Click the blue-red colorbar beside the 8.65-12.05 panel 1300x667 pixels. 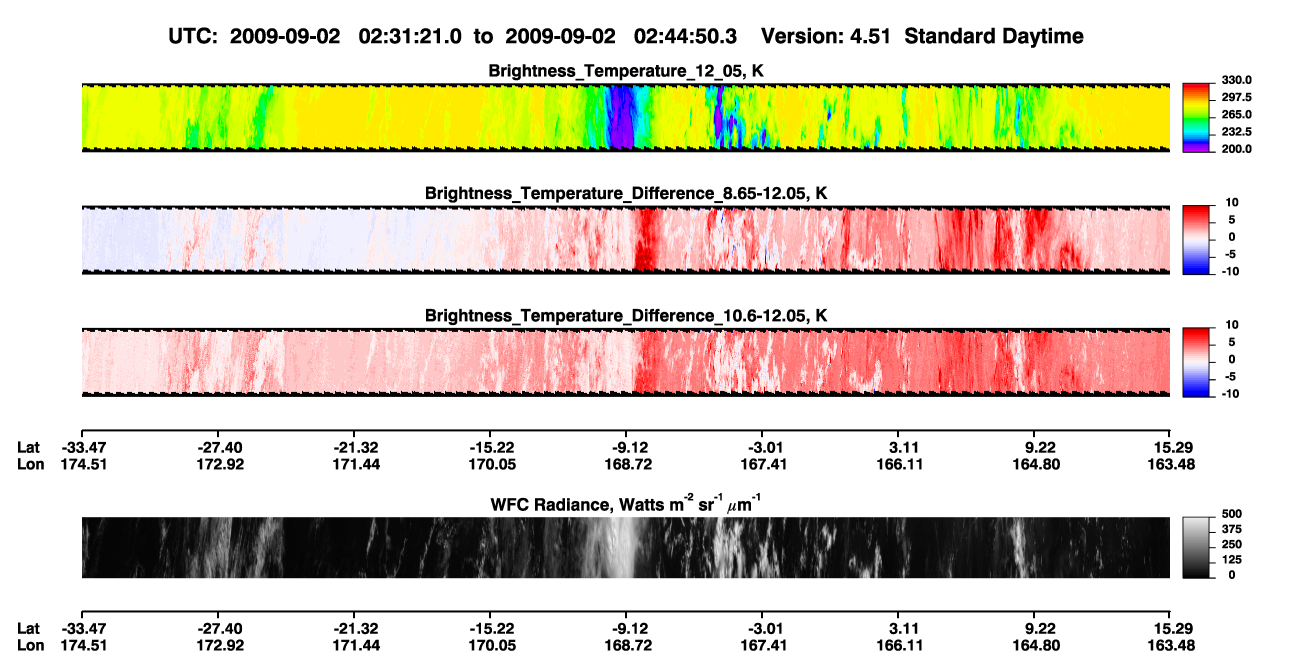point(1197,239)
